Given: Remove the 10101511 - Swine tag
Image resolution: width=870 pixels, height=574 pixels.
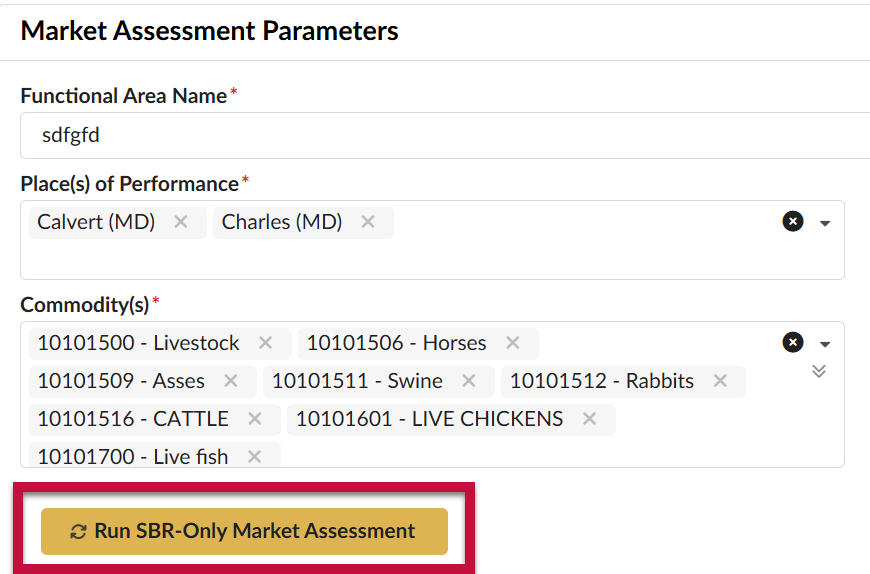Looking at the screenshot, I should (468, 381).
